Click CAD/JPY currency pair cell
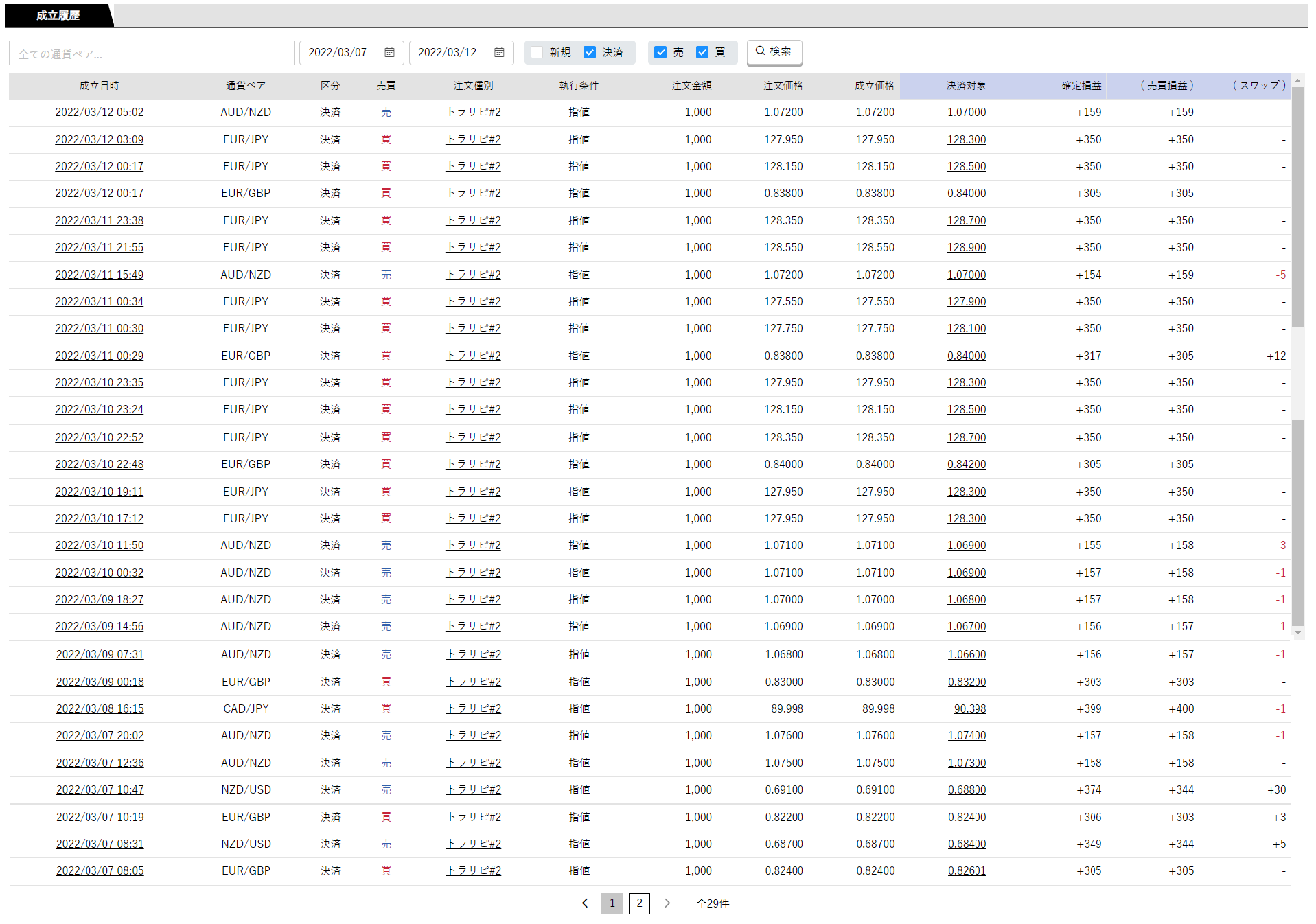 [x=246, y=709]
